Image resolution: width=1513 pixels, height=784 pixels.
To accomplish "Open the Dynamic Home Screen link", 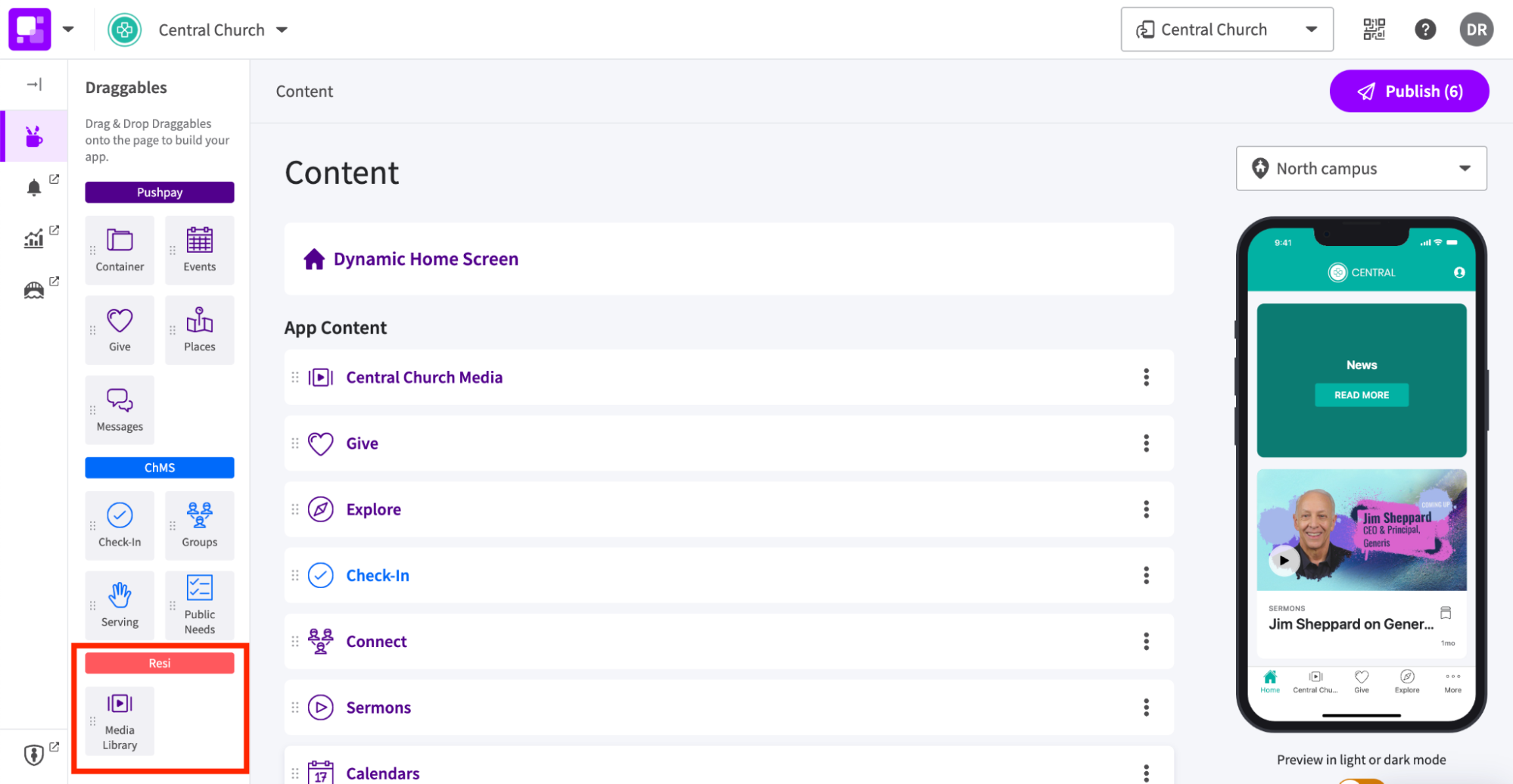I will coord(426,258).
